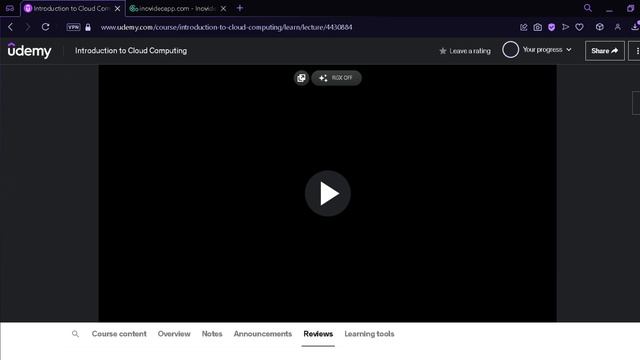
Task: Share this course
Action: click(x=604, y=51)
